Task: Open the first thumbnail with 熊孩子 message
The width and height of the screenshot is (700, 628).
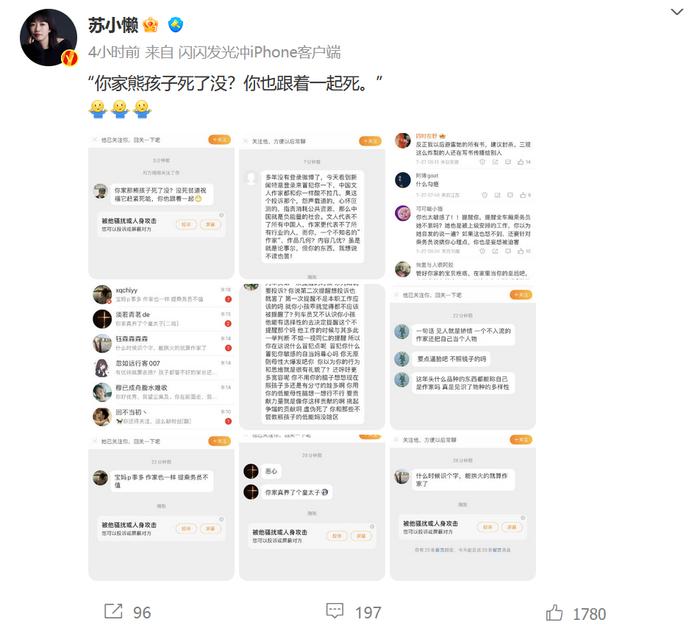Action: coord(161,206)
